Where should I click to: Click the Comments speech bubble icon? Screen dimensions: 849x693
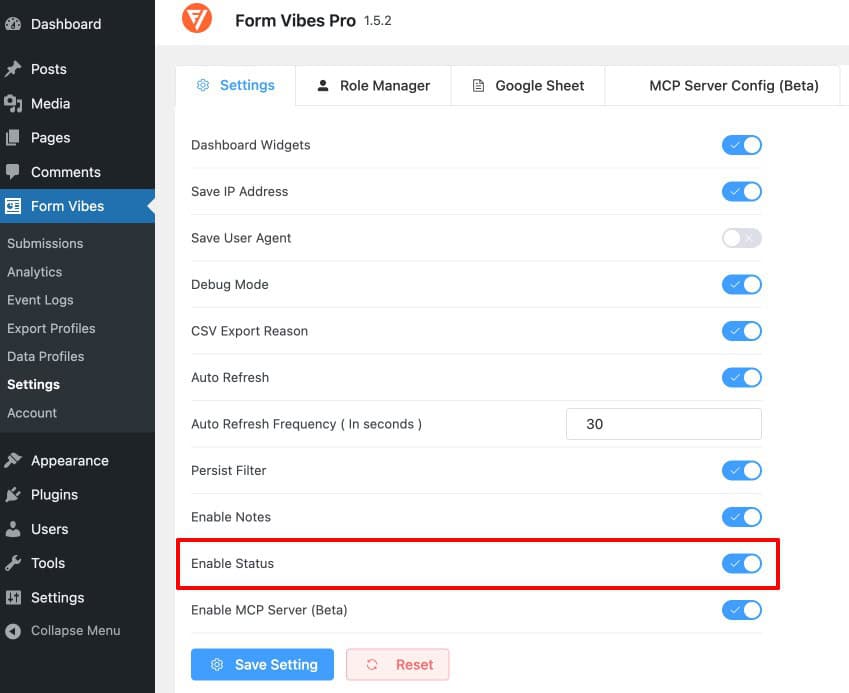pos(13,172)
